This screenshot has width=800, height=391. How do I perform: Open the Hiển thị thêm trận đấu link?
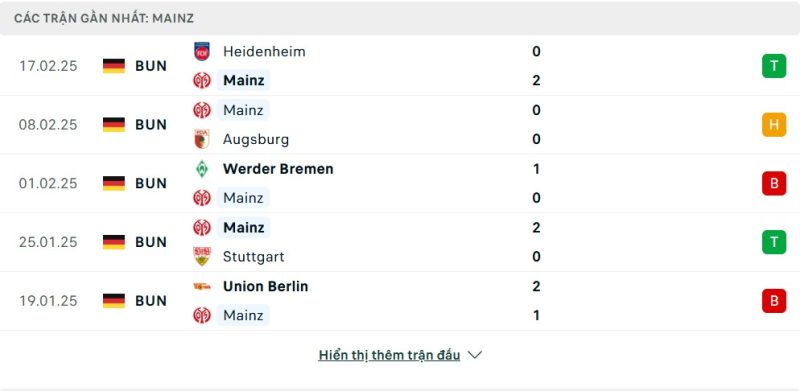pos(389,355)
